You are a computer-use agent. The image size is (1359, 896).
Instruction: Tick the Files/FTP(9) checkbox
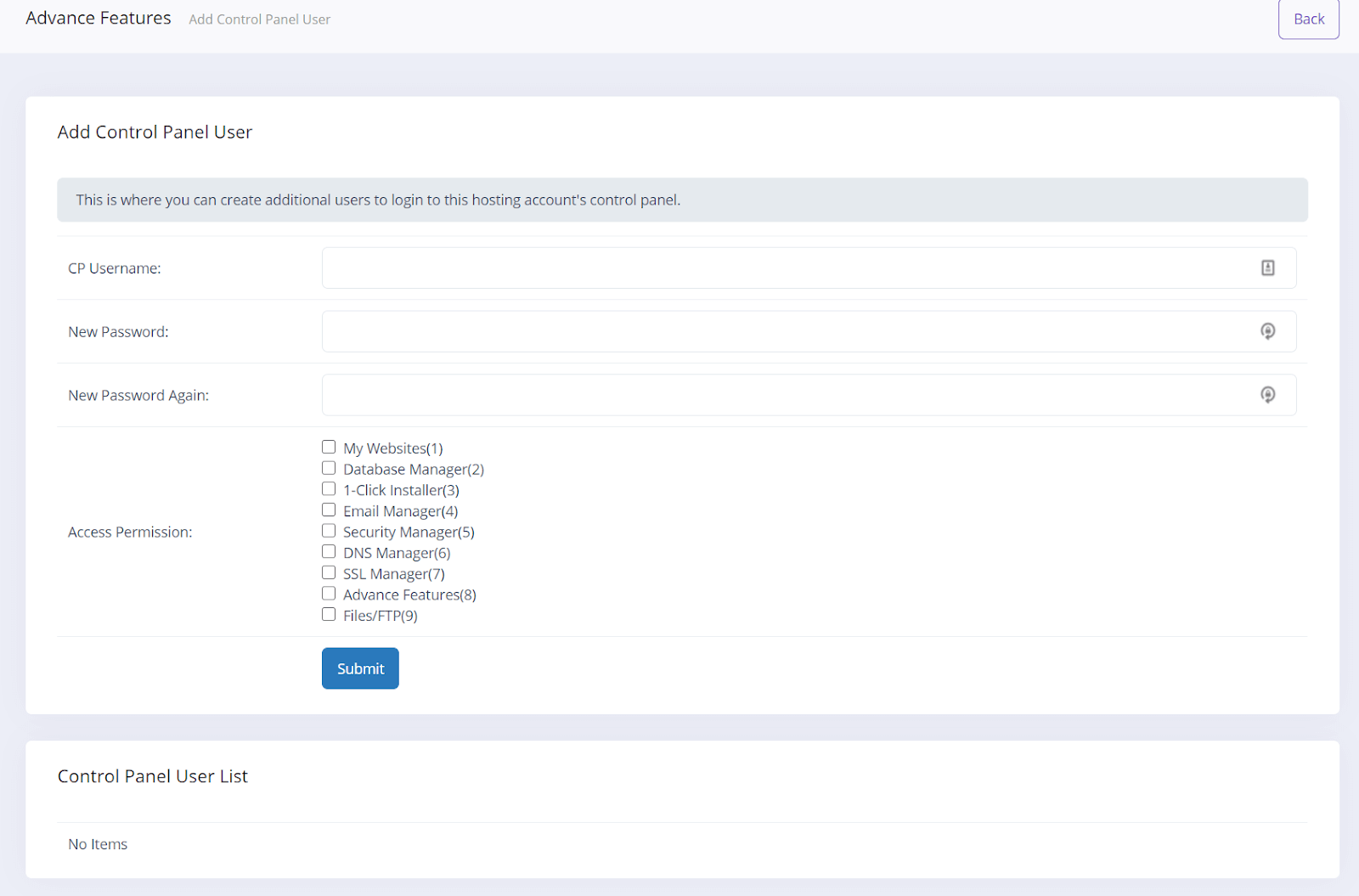[329, 614]
